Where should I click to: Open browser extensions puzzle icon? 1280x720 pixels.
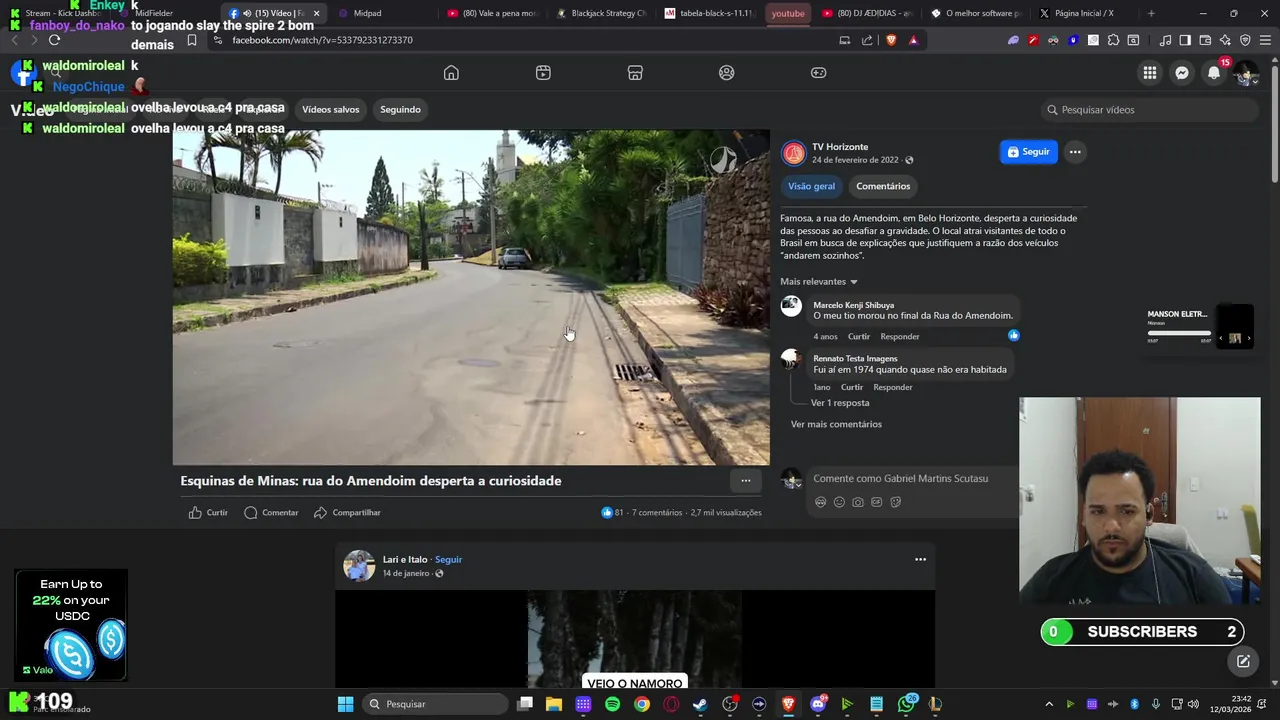point(1113,40)
